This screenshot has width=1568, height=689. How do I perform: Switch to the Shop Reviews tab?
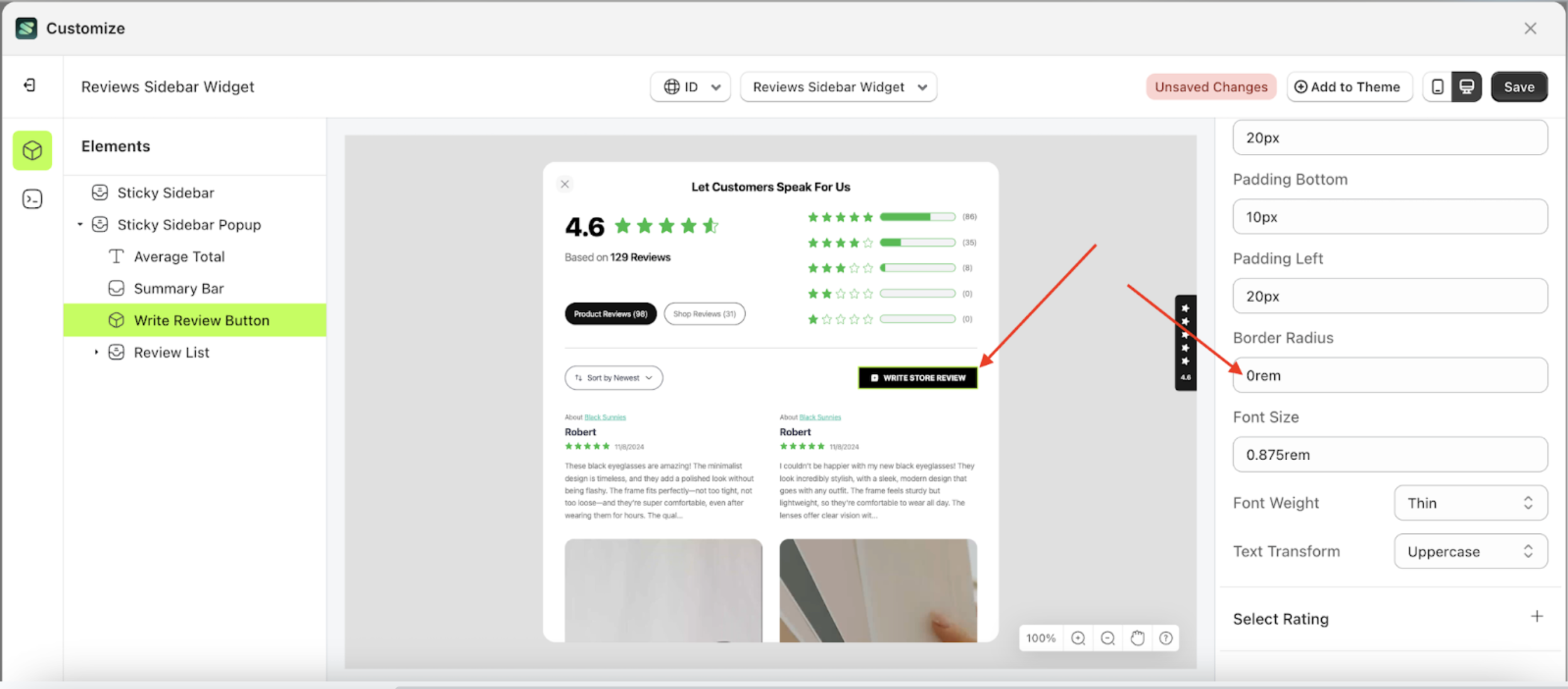pos(704,313)
